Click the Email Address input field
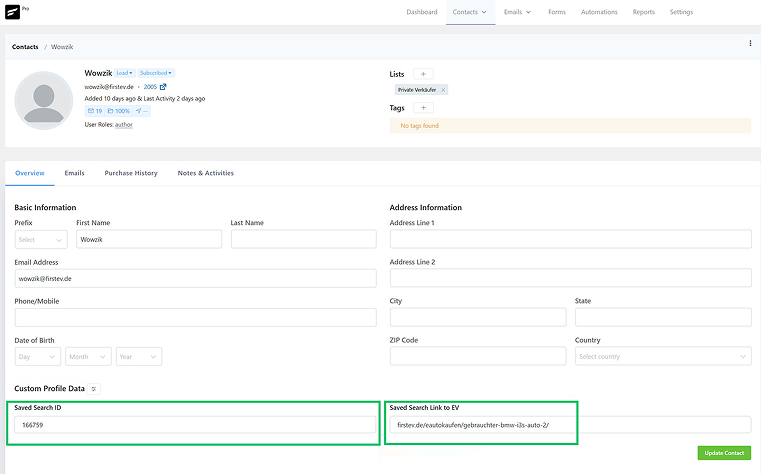 tap(196, 278)
